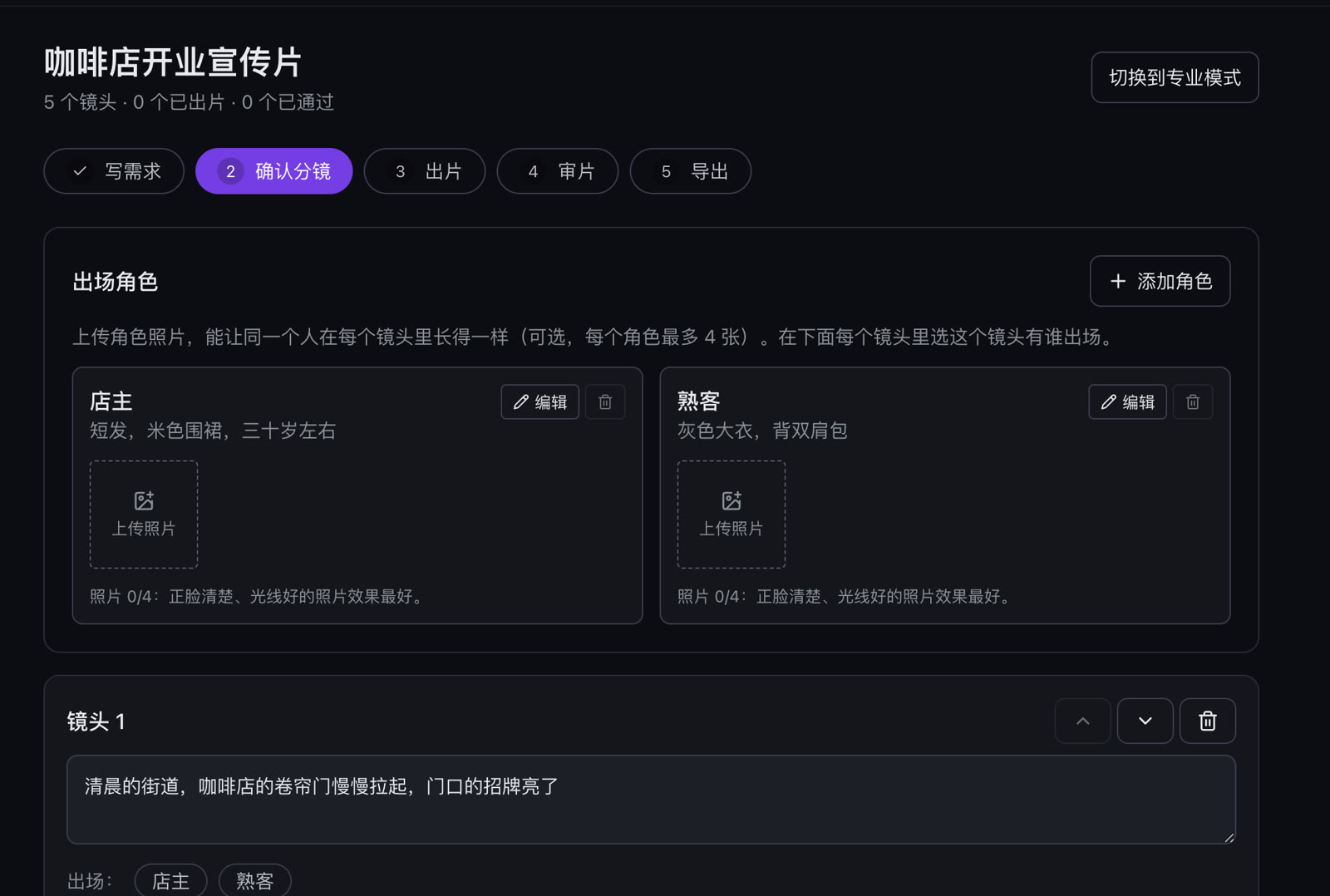Click the 镜头 1 heading
The width and height of the screenshot is (1330, 896).
click(96, 721)
